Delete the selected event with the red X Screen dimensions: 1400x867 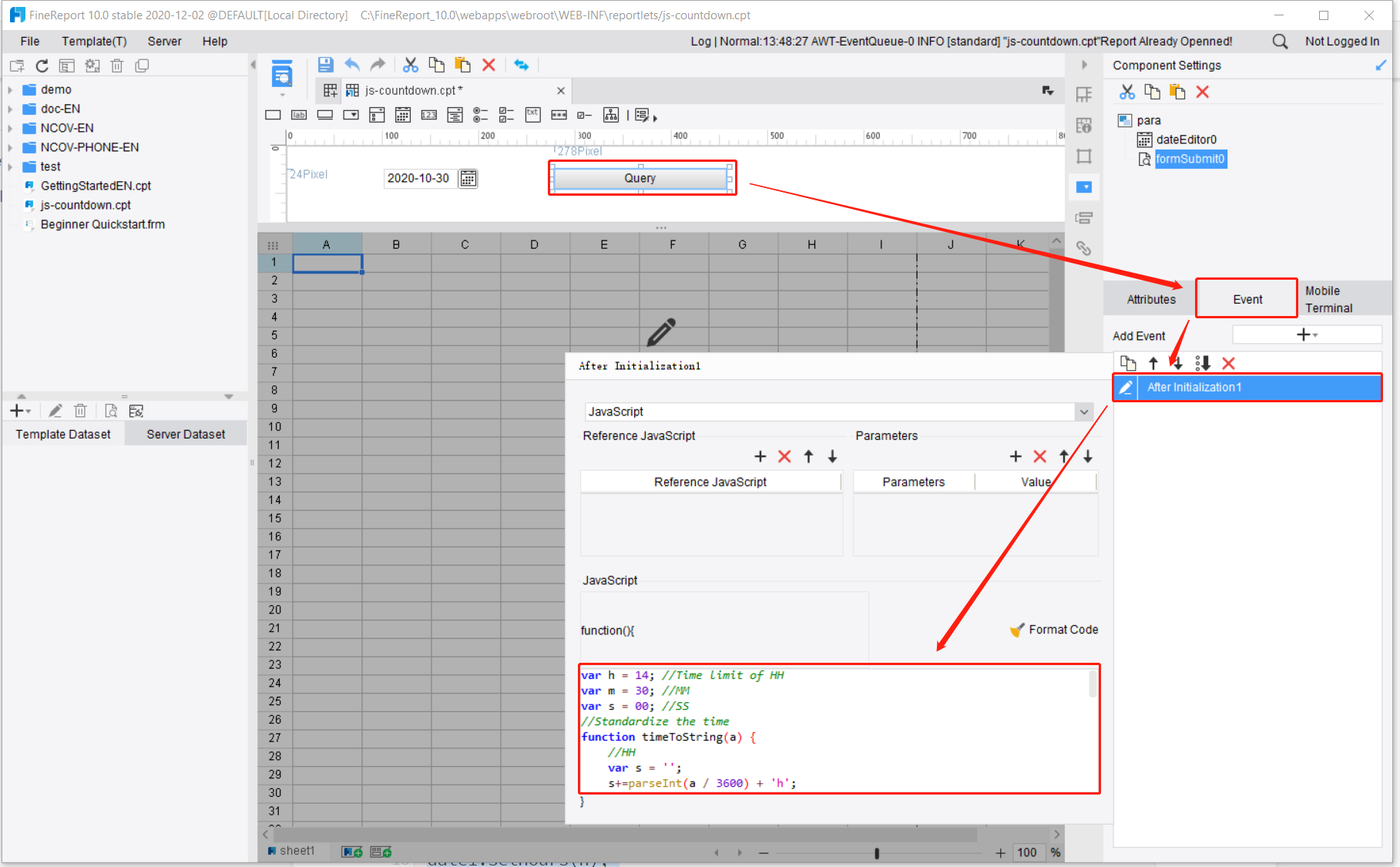pos(1228,364)
